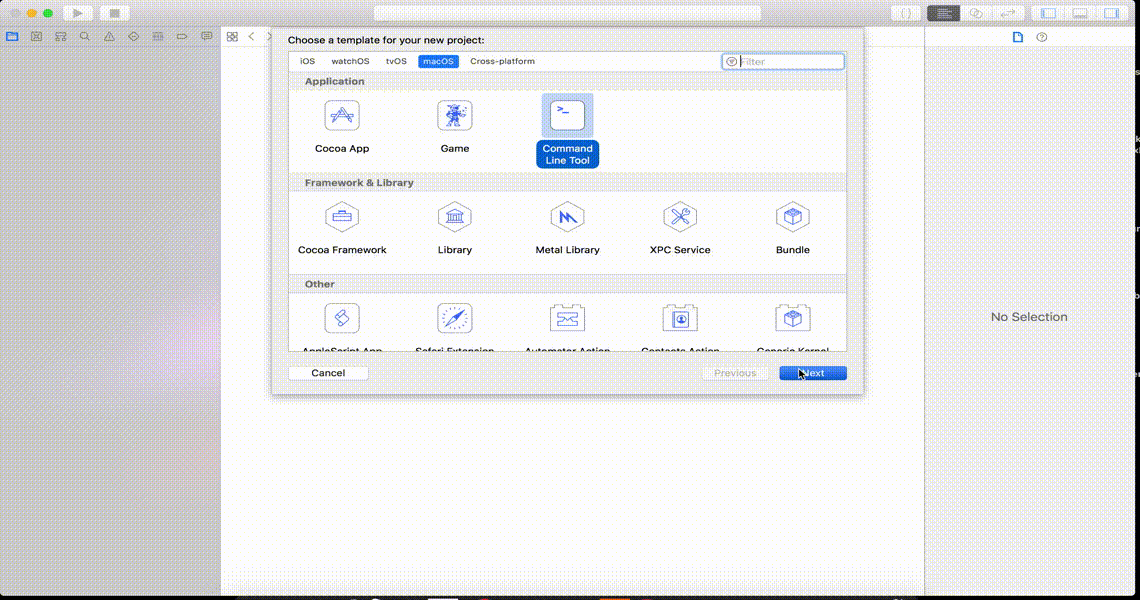Pick the Contacts Action template icon
The width and height of the screenshot is (1140, 600).
pyautogui.click(x=680, y=319)
